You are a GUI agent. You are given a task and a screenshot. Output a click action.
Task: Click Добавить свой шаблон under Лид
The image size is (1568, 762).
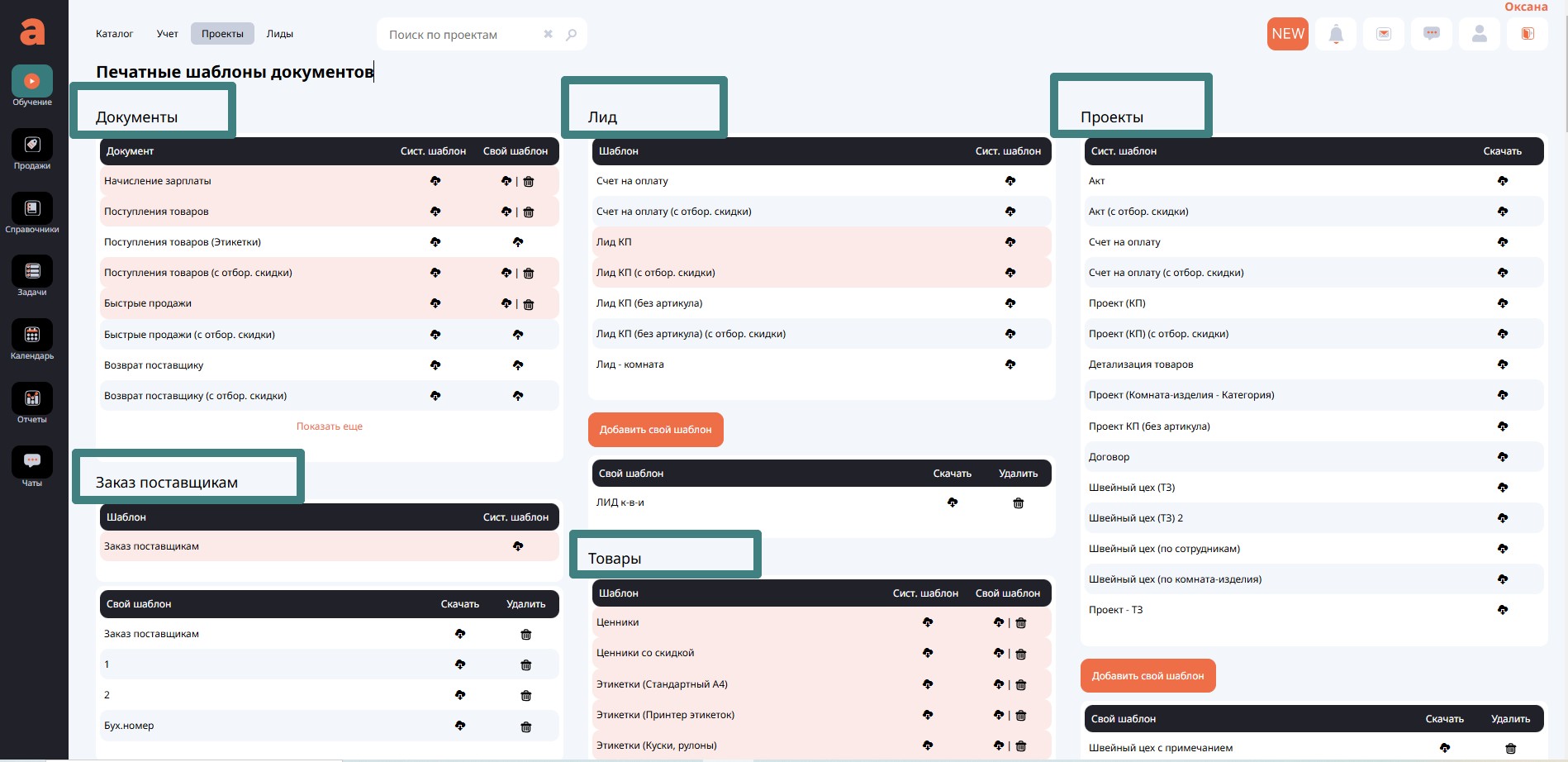tap(655, 430)
